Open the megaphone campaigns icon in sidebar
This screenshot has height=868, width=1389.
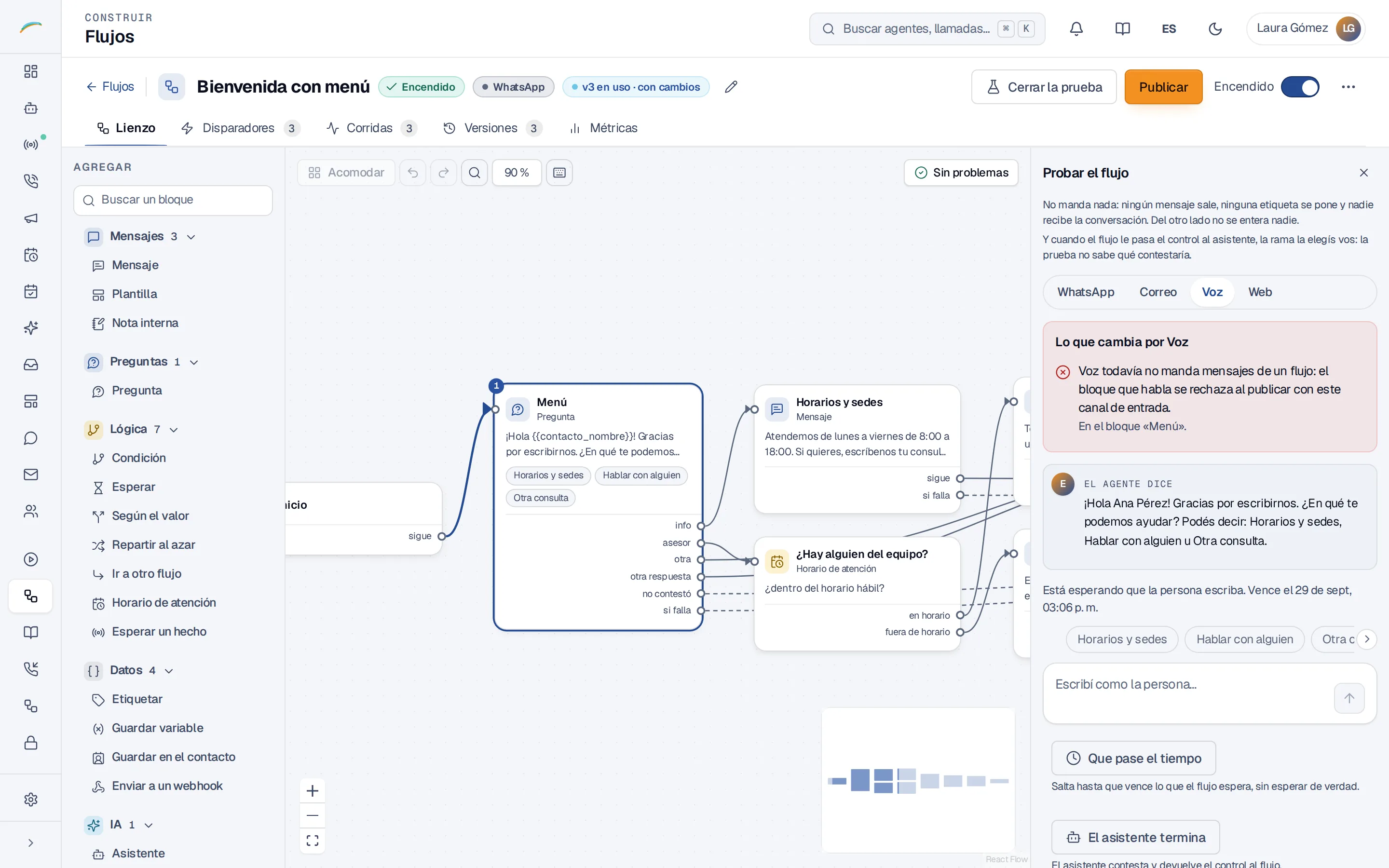31,218
